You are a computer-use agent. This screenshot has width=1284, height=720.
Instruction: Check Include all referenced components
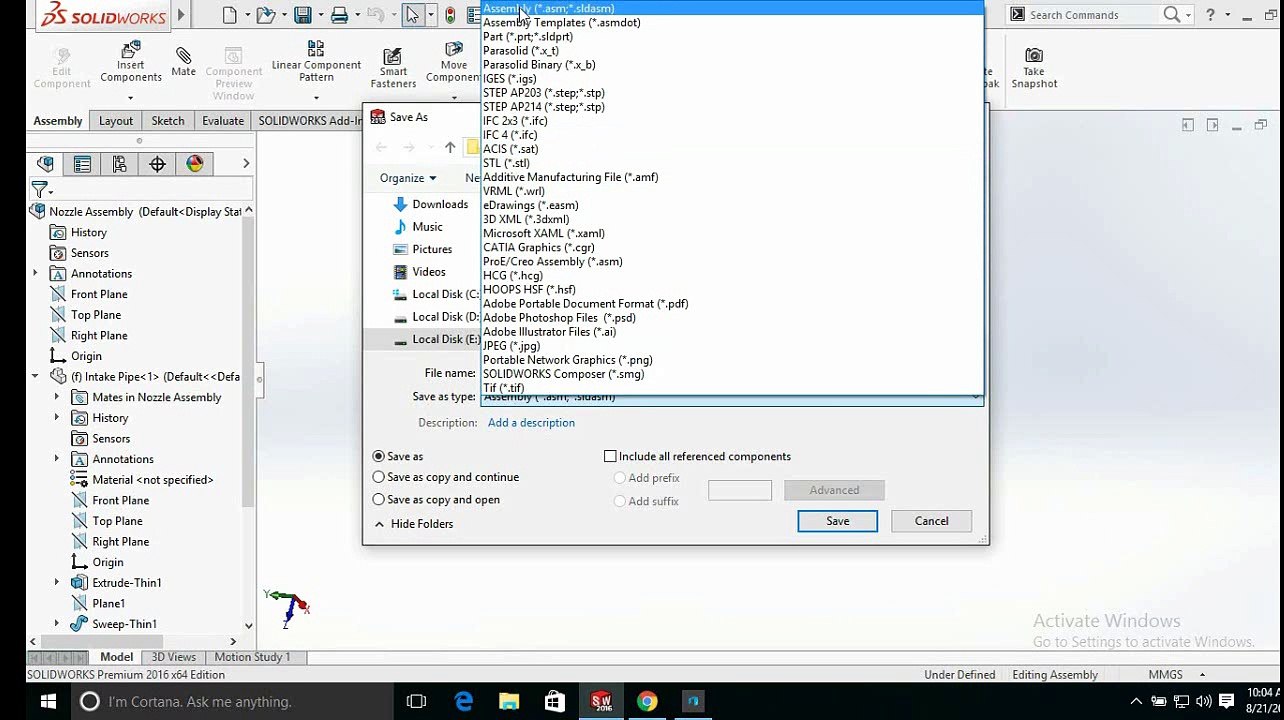tap(610, 456)
